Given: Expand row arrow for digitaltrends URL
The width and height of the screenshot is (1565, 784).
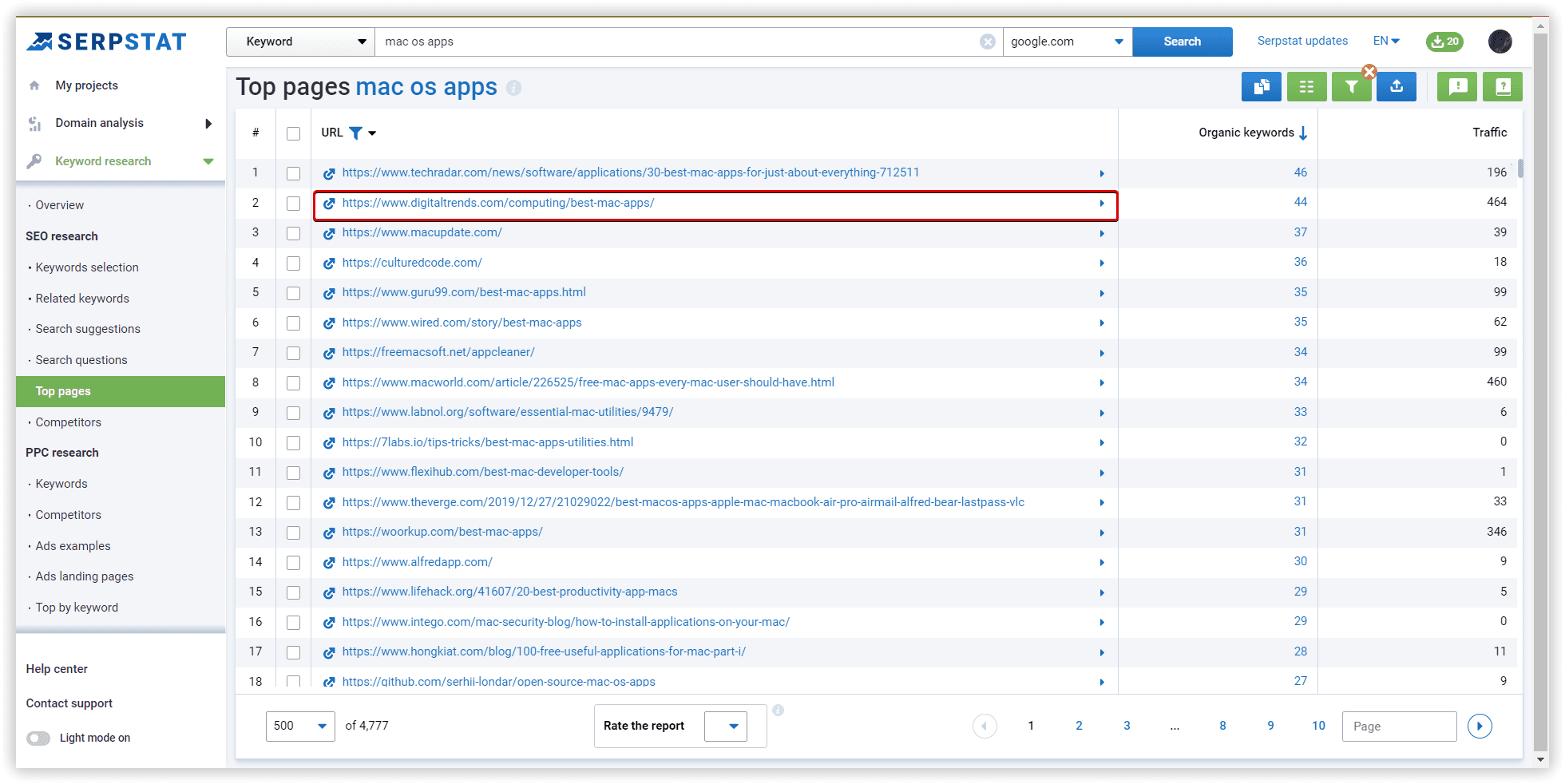Looking at the screenshot, I should pyautogui.click(x=1102, y=204).
